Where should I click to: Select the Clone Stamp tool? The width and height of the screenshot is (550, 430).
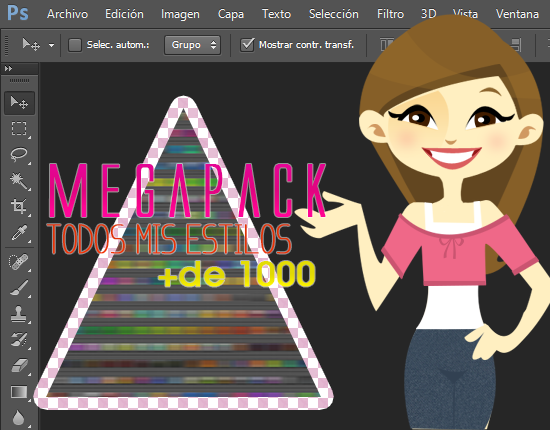pyautogui.click(x=19, y=314)
